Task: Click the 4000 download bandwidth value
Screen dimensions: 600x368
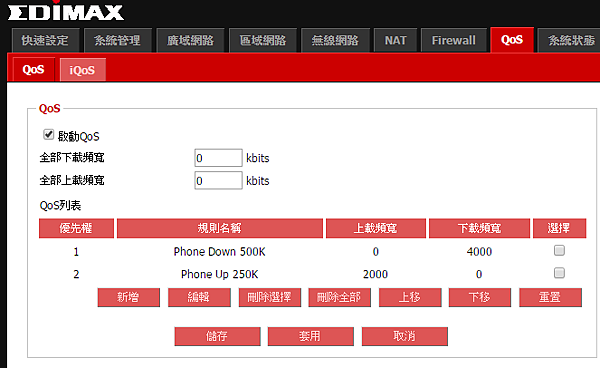Action: click(479, 252)
